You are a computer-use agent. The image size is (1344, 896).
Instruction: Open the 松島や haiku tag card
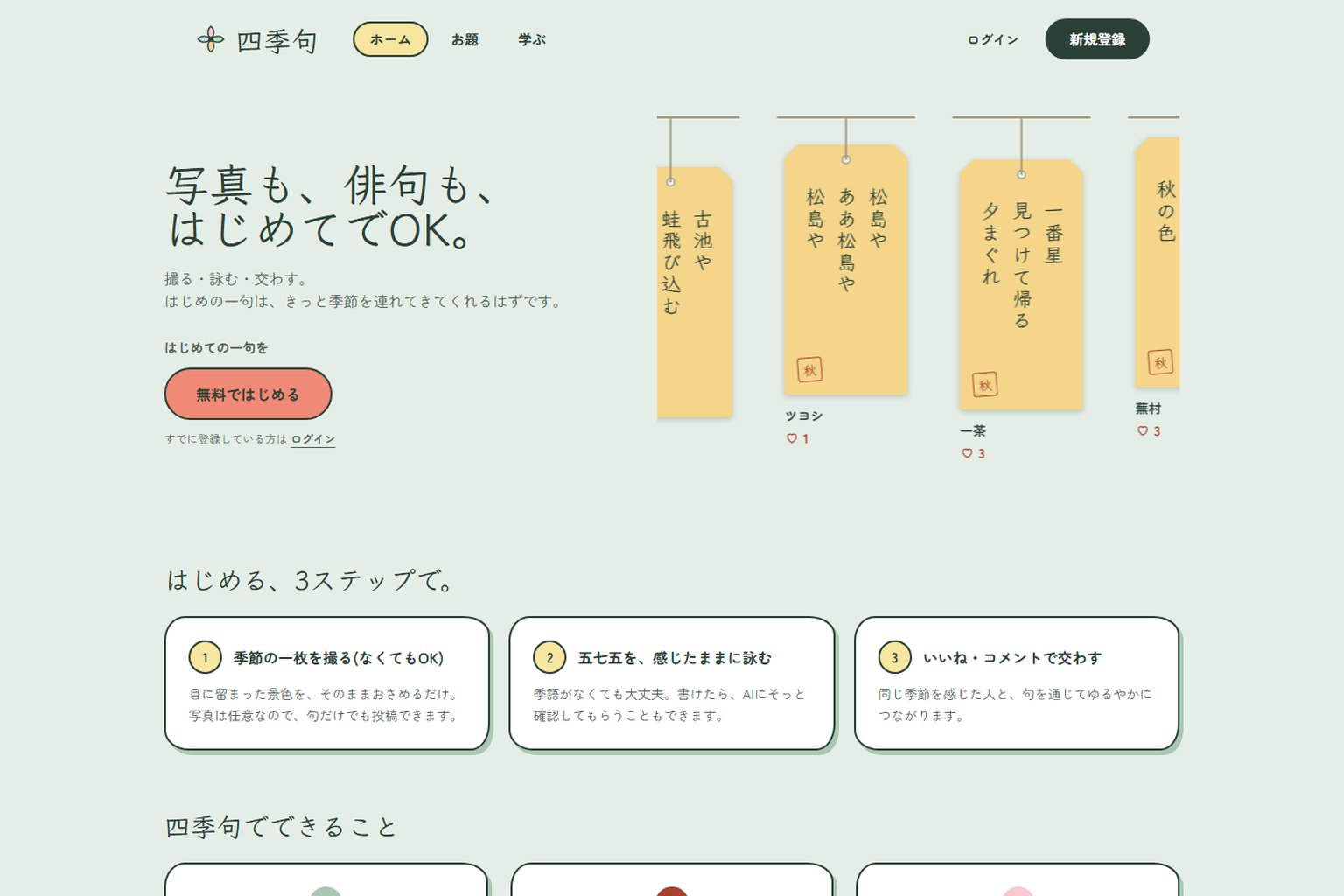pyautogui.click(x=845, y=269)
